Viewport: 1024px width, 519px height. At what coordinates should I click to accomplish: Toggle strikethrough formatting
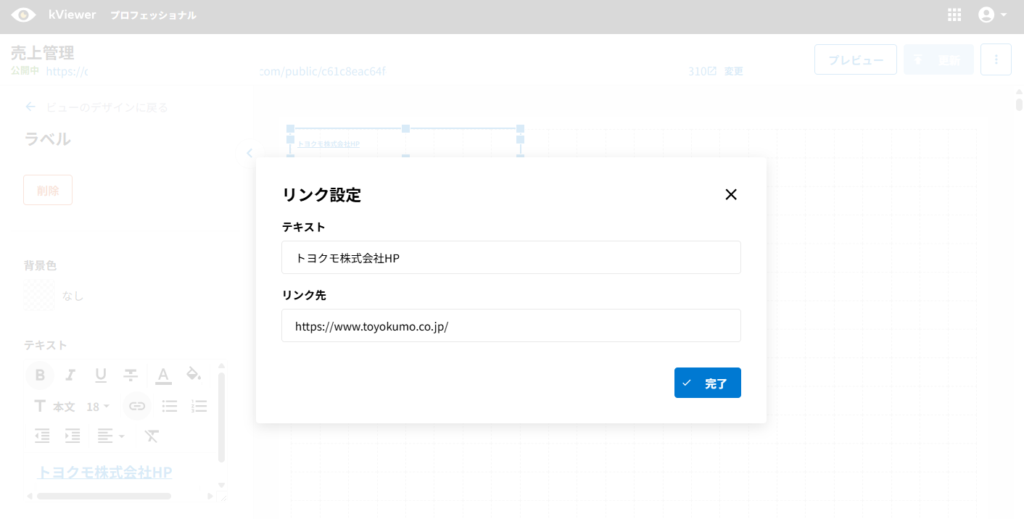[131, 375]
